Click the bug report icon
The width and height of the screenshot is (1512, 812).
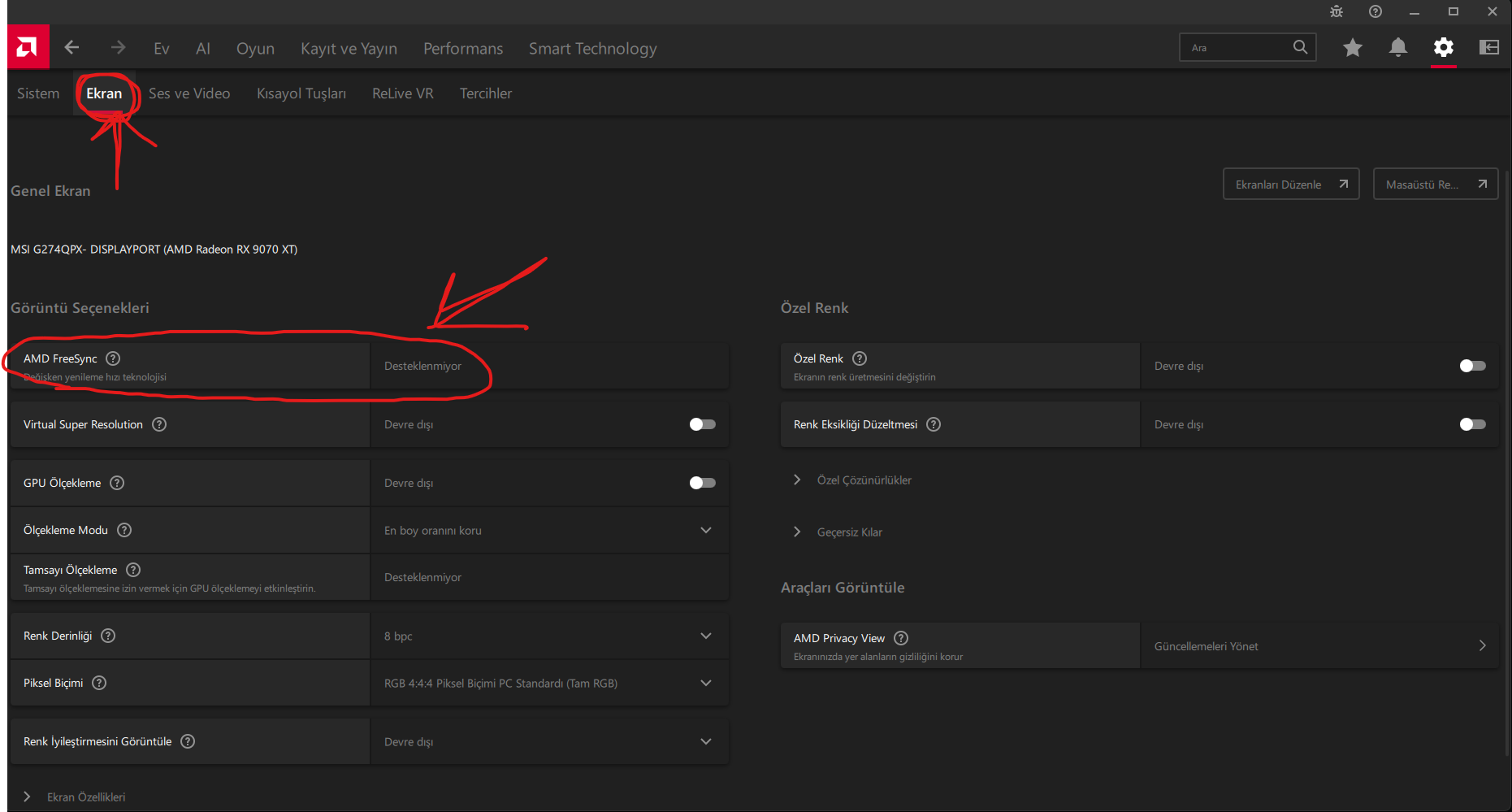tap(1336, 11)
